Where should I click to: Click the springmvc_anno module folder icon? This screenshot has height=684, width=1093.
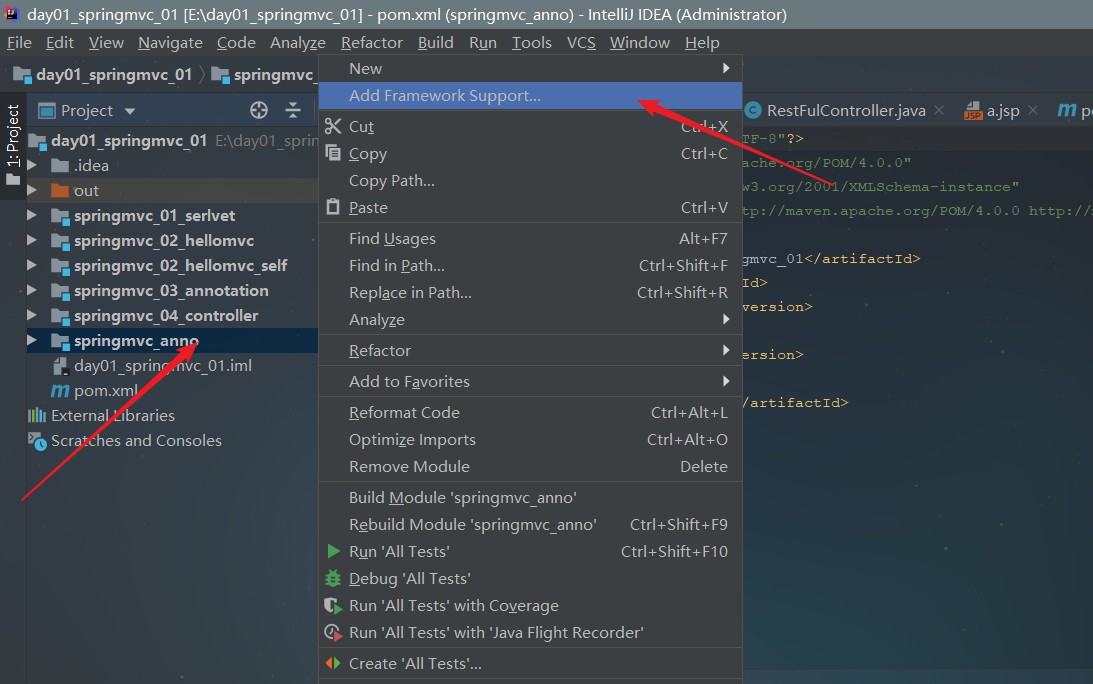click(60, 341)
